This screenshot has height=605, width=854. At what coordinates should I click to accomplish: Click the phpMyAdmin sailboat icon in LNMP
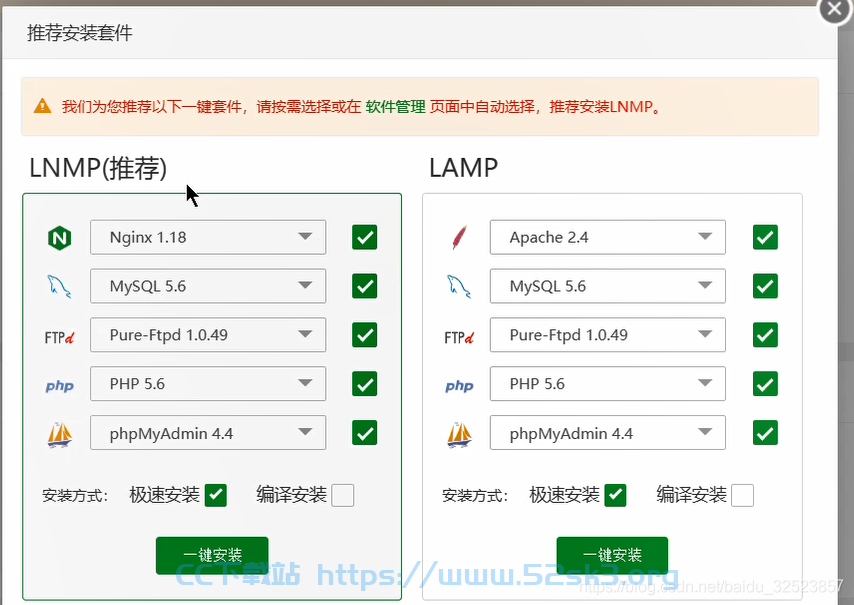pos(59,435)
